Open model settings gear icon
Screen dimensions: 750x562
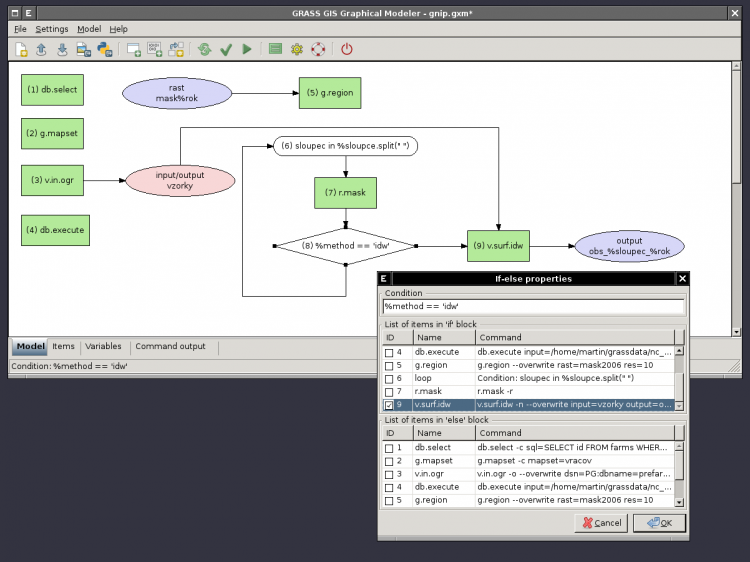pos(297,49)
